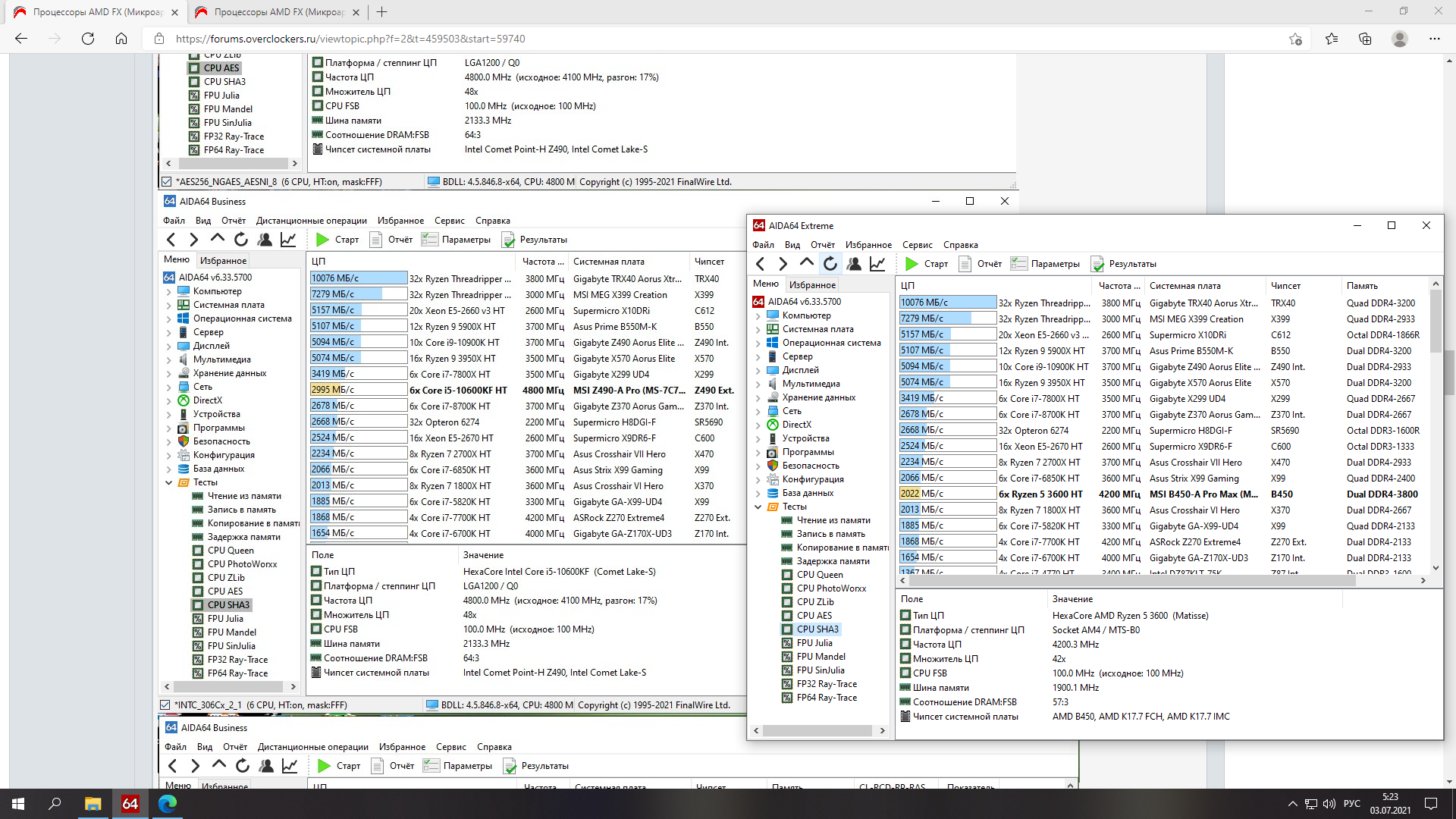Toggle the INTC_306Cx_2_1 status bar checkbox
The height and width of the screenshot is (819, 1456).
coord(165,705)
